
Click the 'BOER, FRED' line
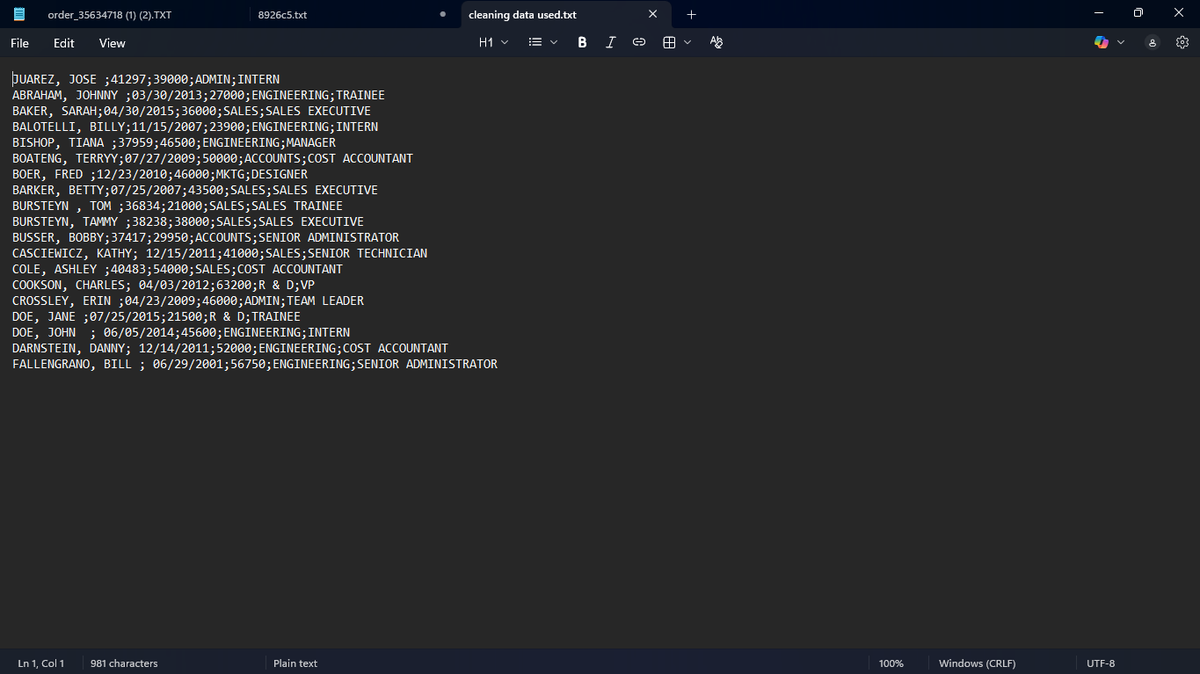(160, 174)
